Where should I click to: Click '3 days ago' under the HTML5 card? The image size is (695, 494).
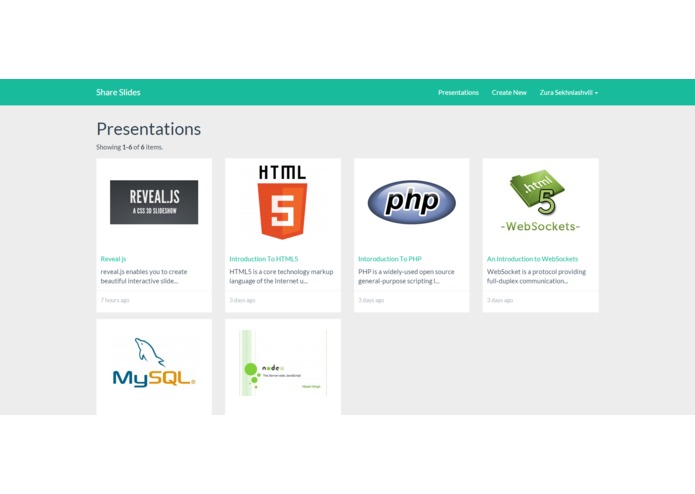click(242, 300)
